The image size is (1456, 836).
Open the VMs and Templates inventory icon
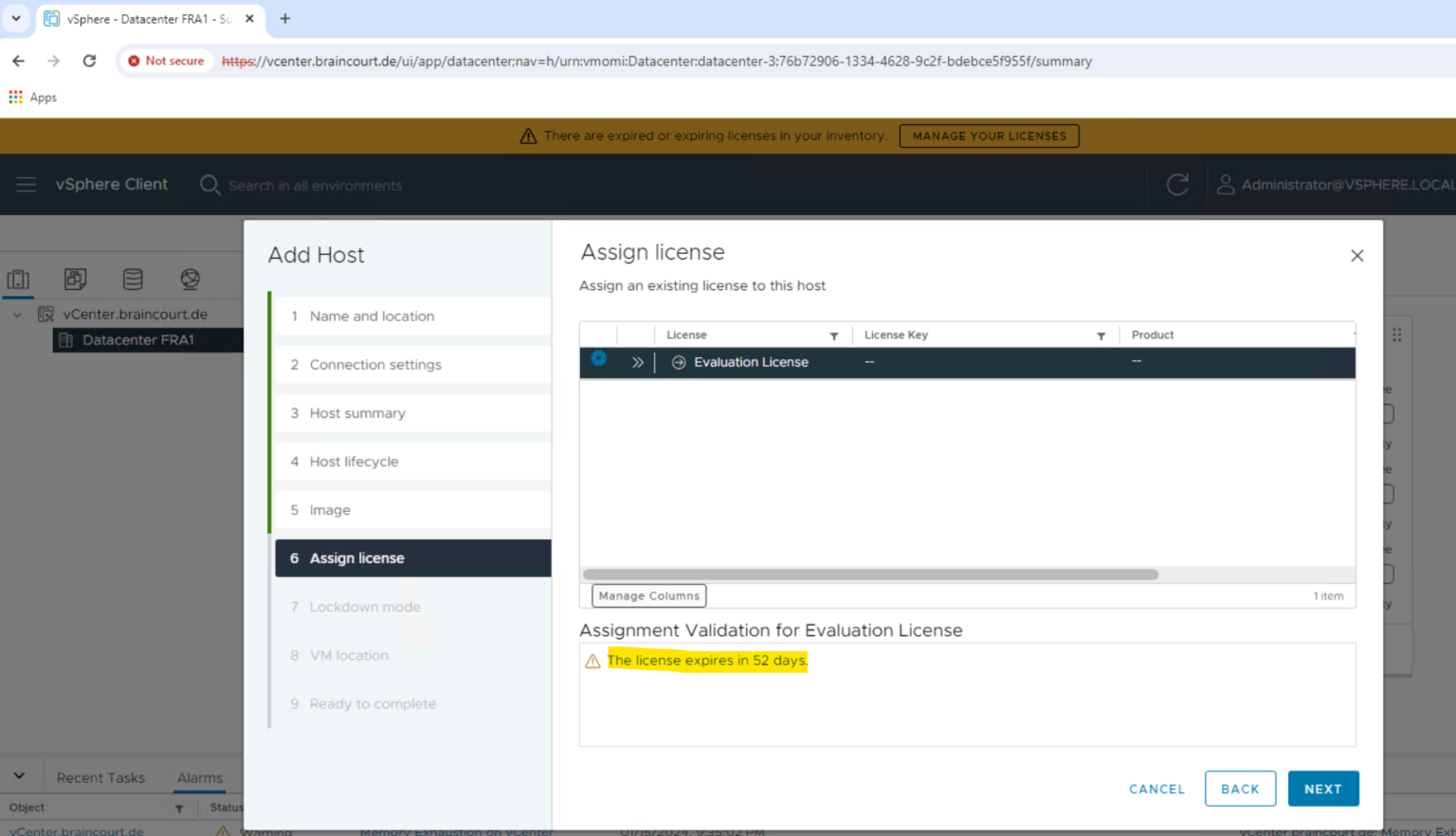tap(75, 278)
